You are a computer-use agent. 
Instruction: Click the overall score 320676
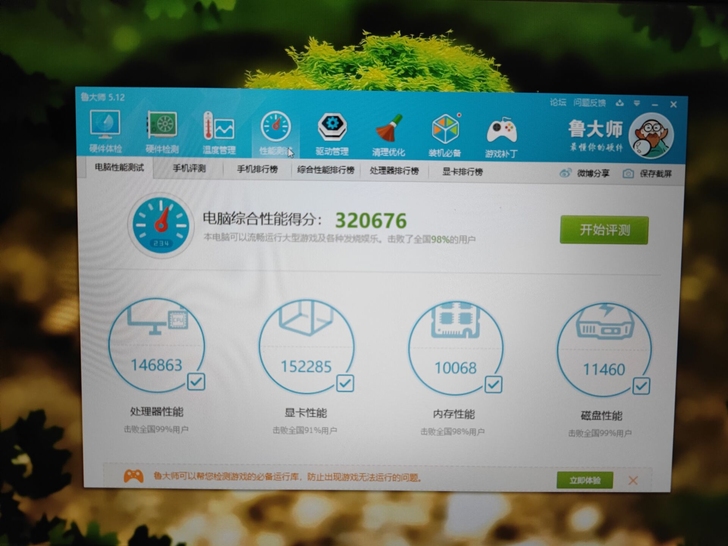tap(371, 221)
